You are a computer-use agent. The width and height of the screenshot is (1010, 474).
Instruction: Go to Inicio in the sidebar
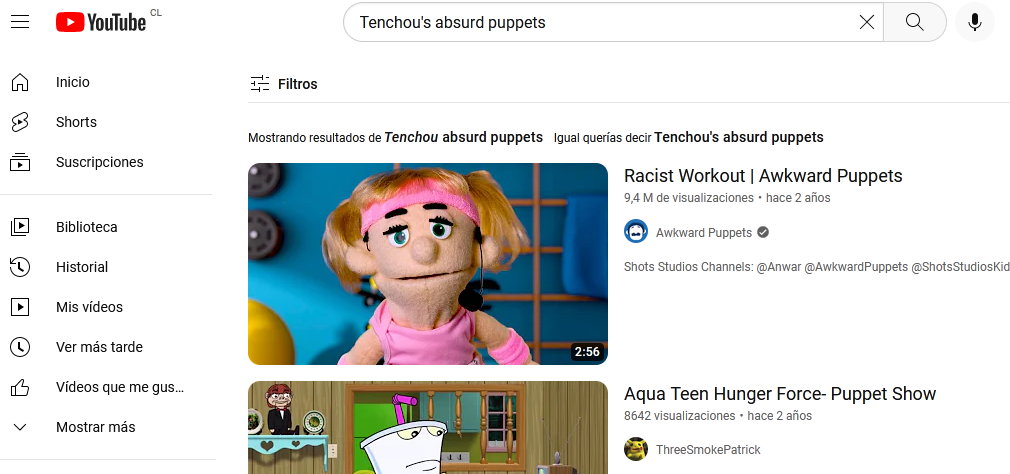[x=73, y=82]
